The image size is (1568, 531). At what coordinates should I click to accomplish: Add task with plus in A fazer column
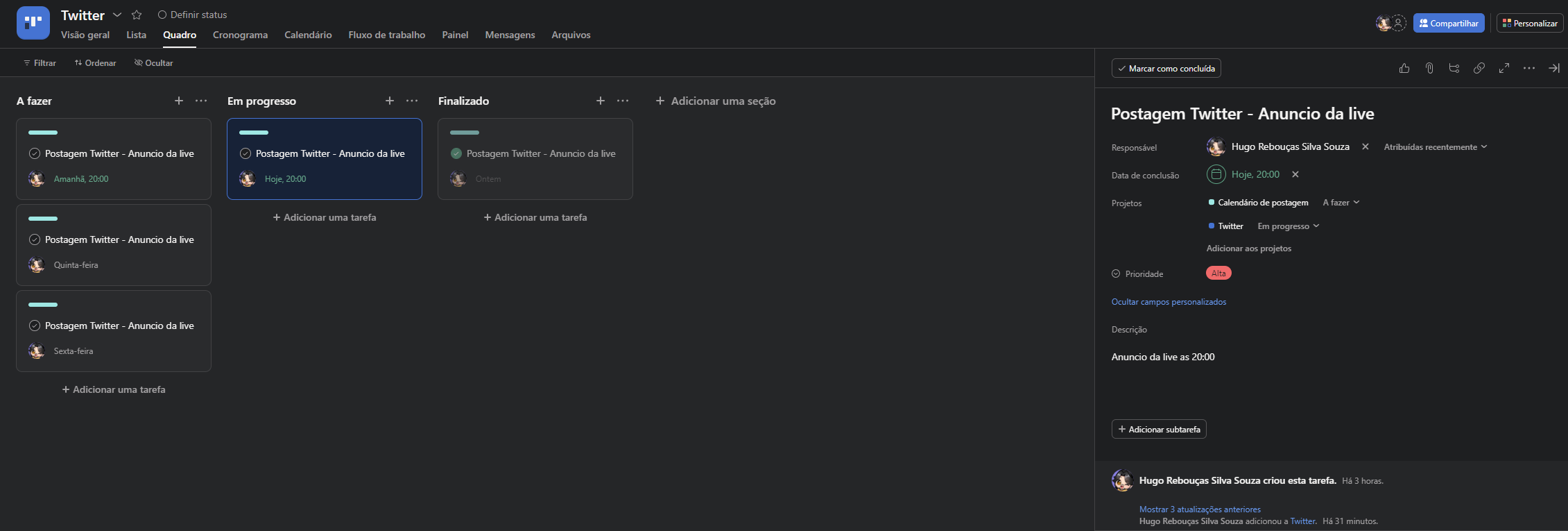(179, 101)
